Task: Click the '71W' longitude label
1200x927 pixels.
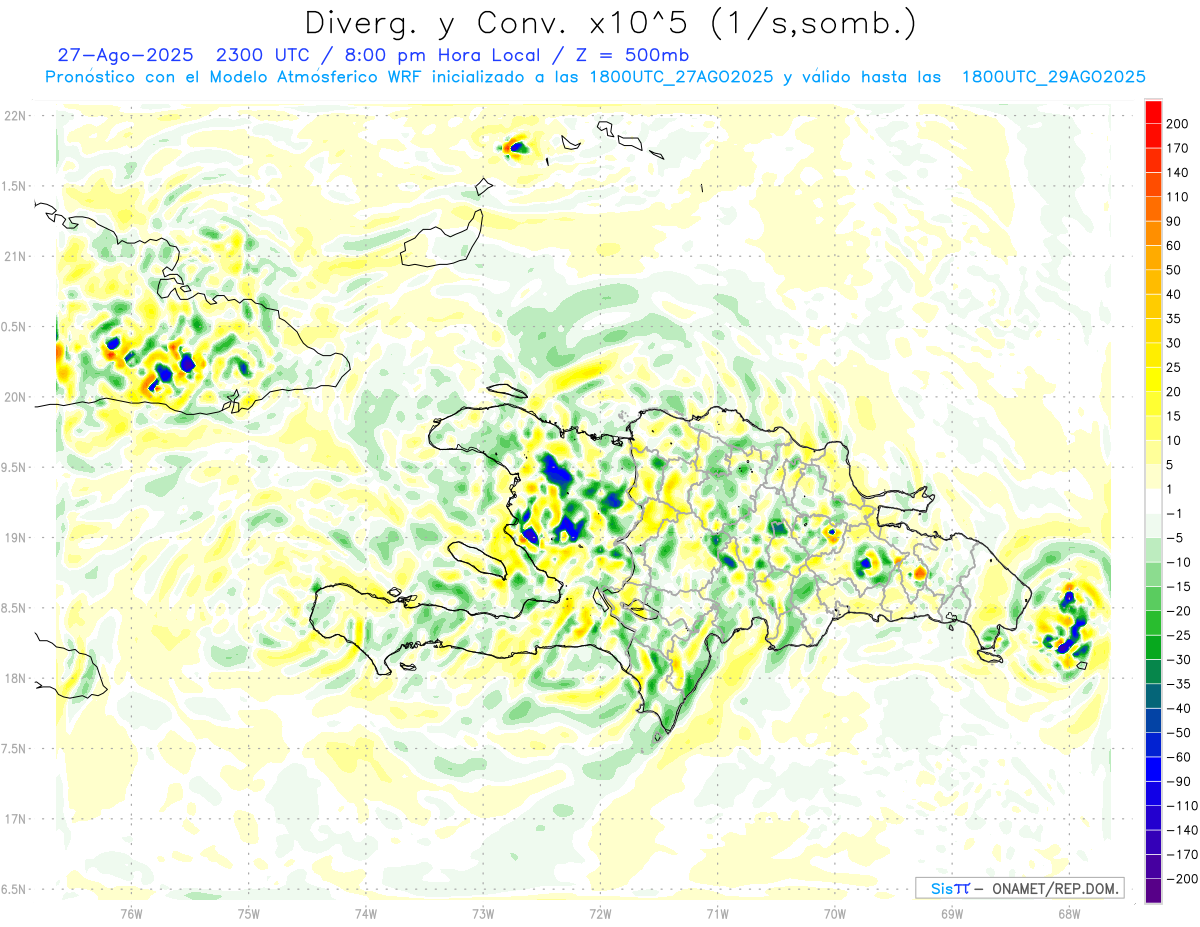Action: coord(717,913)
